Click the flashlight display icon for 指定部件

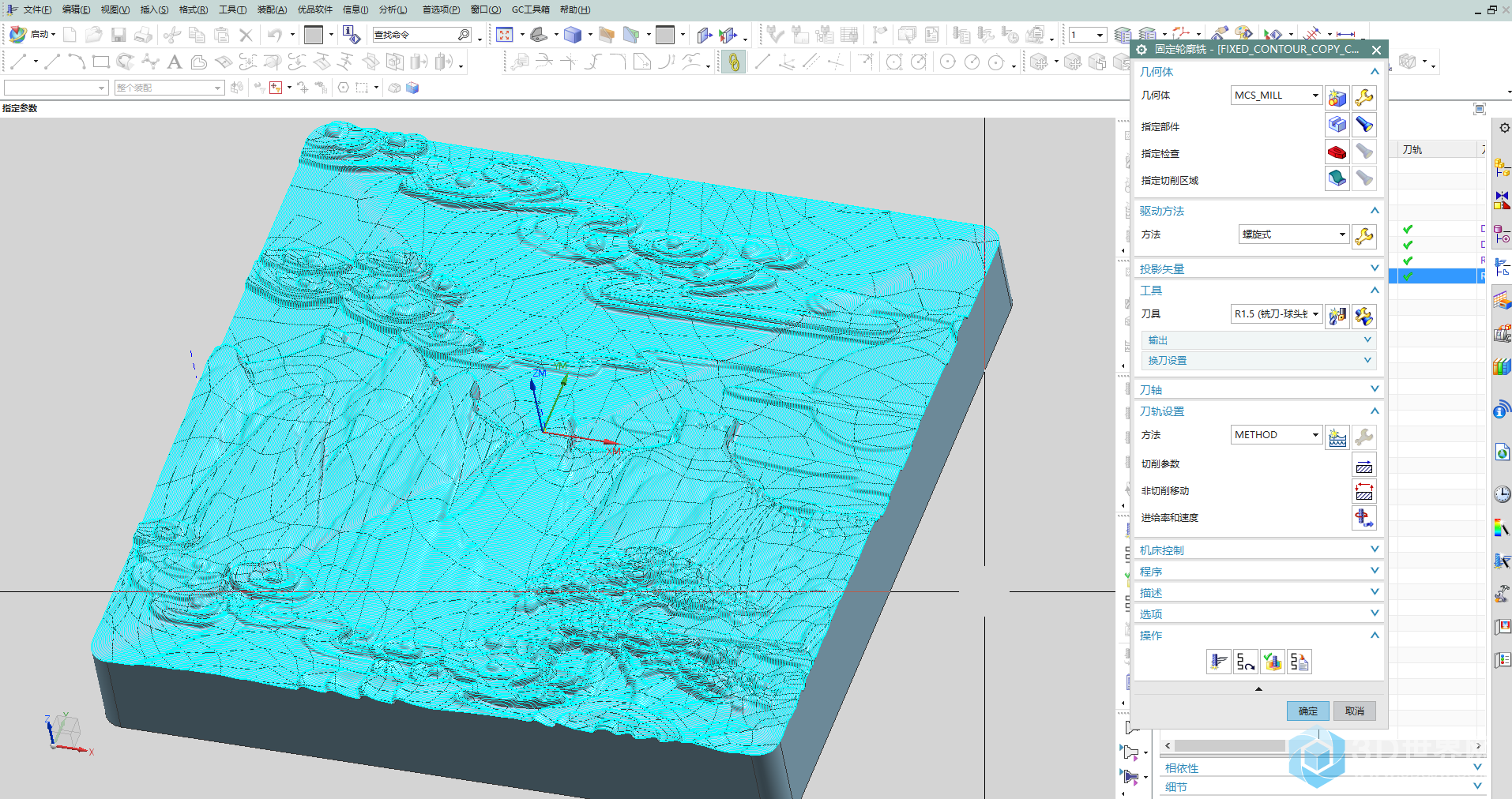point(1364,125)
